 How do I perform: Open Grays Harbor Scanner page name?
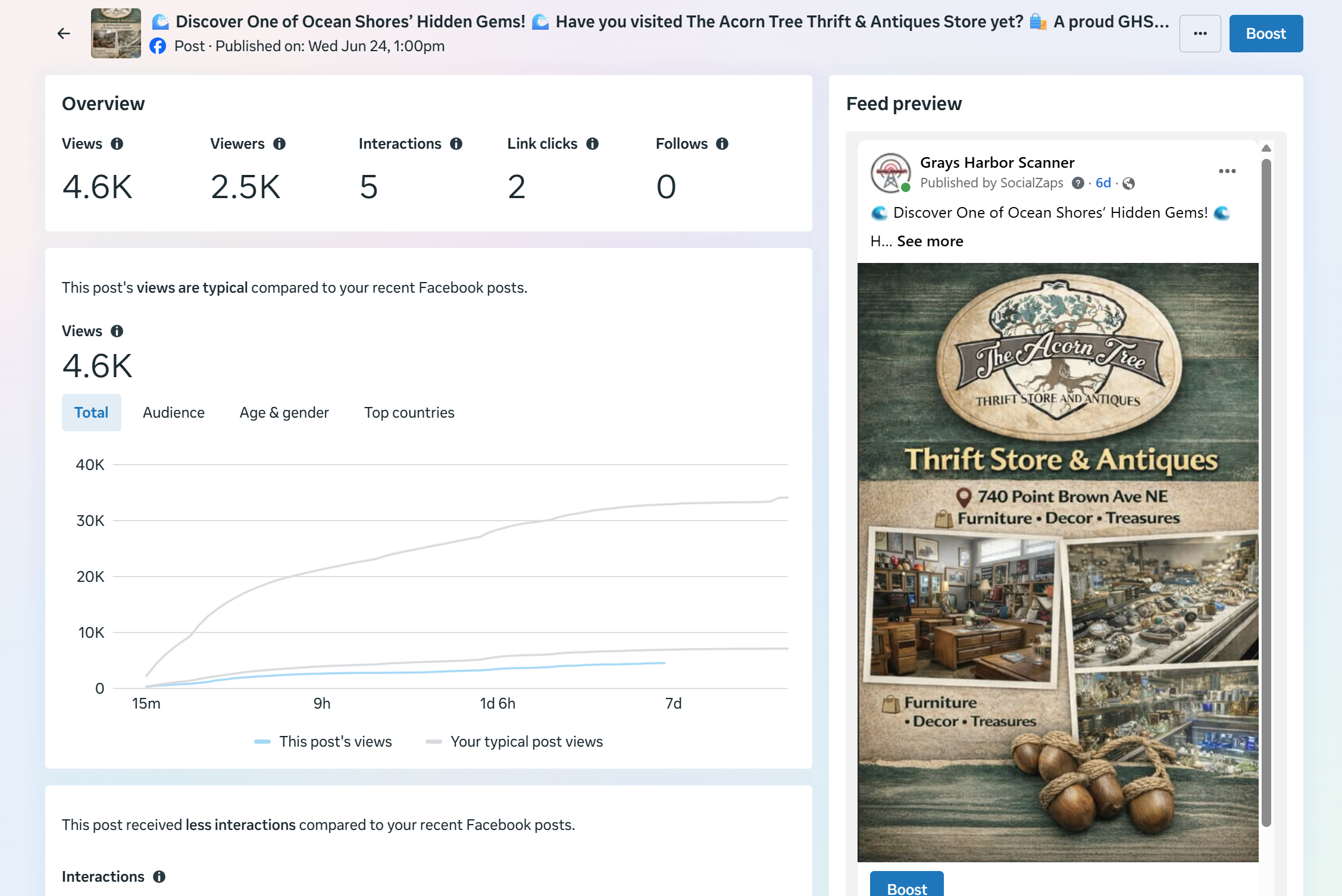997,163
